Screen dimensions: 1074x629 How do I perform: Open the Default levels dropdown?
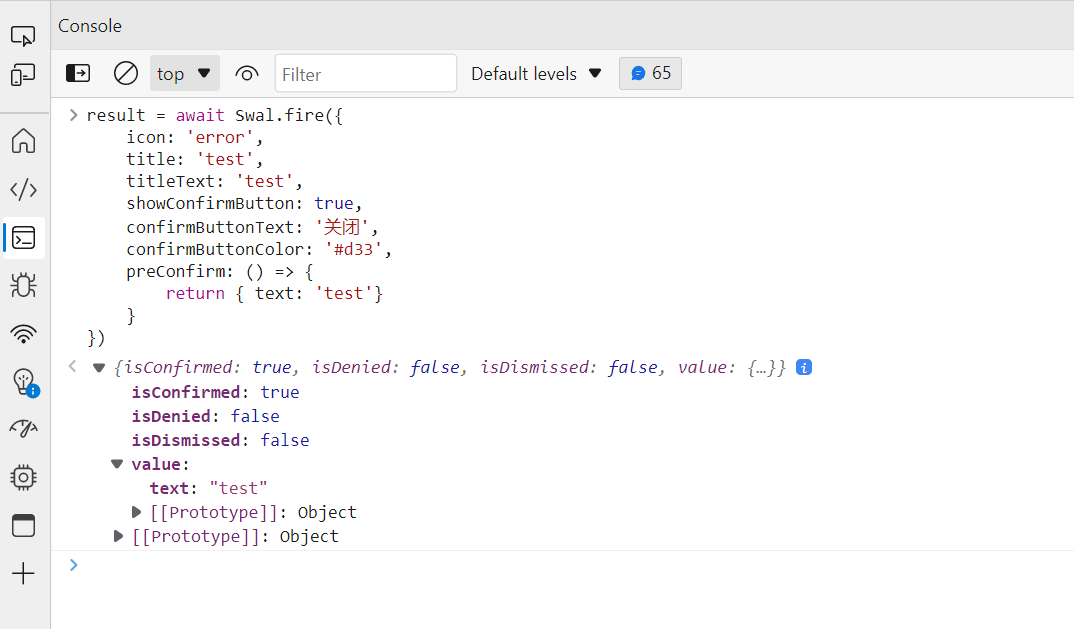click(x=536, y=73)
